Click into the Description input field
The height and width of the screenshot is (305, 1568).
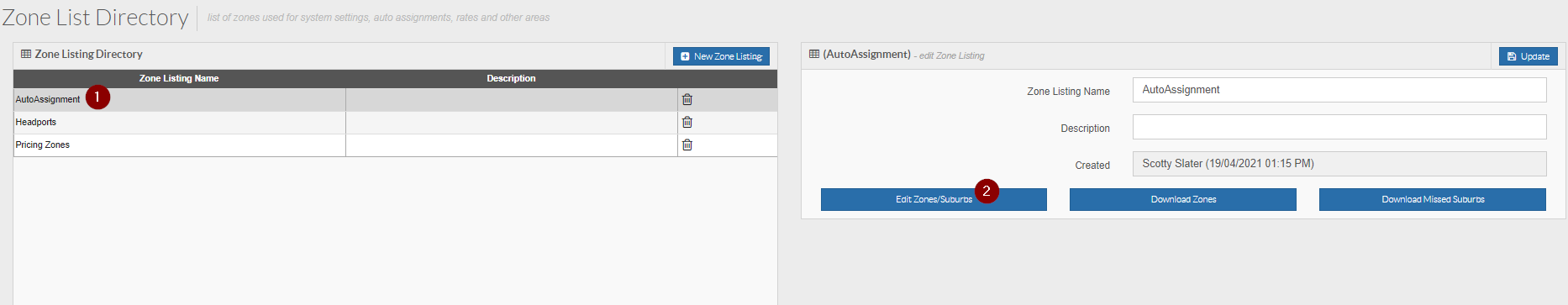pos(1339,127)
